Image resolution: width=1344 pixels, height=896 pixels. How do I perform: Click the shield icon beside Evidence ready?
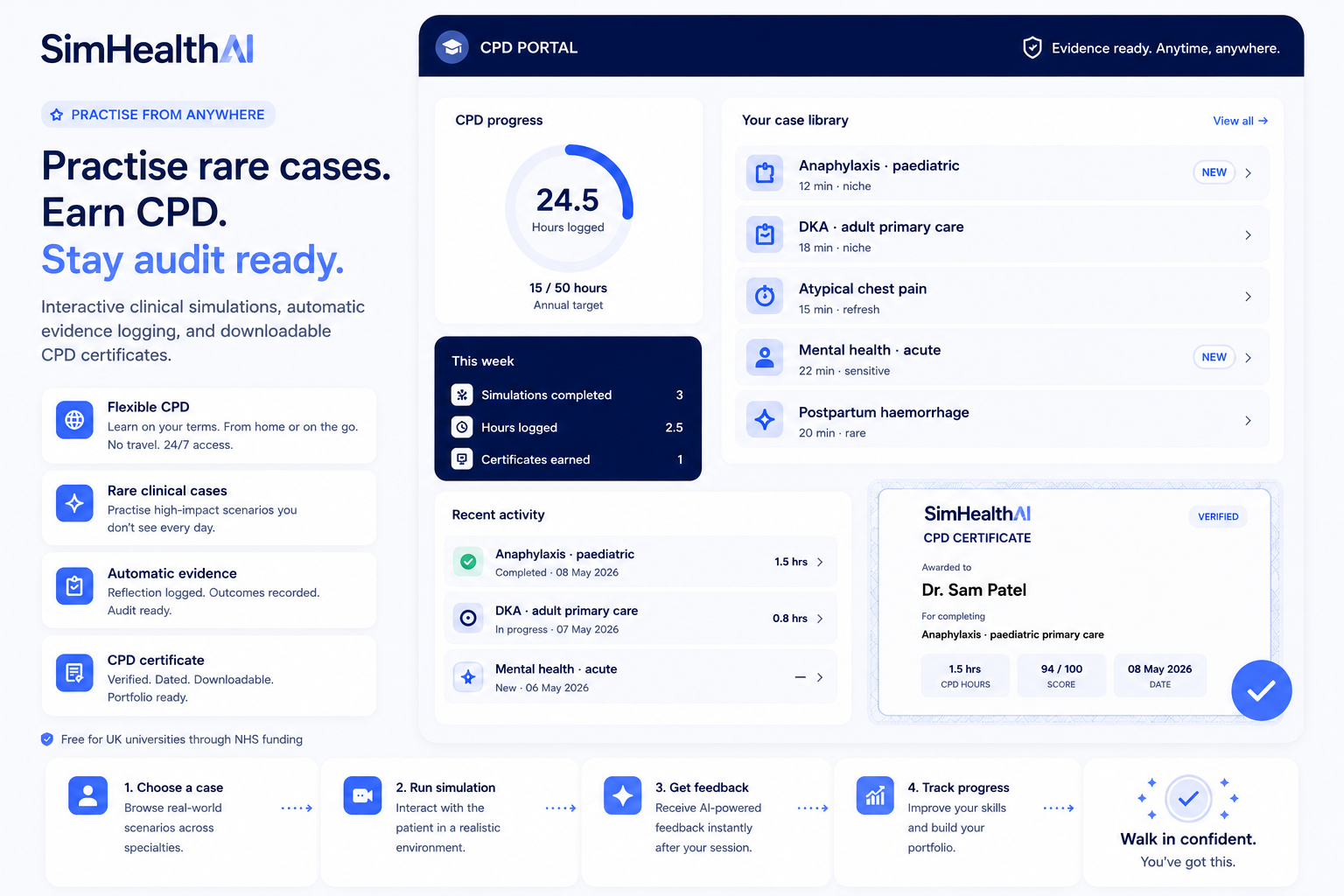click(1032, 48)
